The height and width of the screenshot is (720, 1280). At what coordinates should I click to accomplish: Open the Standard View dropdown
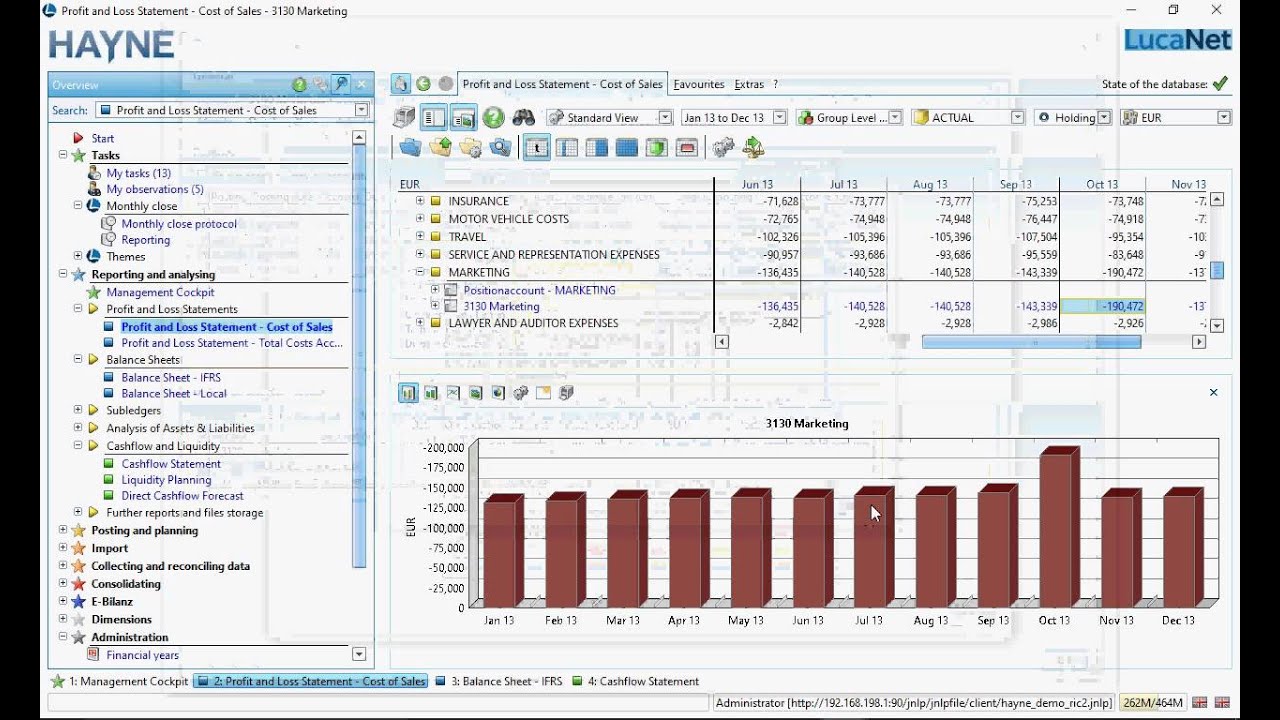[x=664, y=118]
